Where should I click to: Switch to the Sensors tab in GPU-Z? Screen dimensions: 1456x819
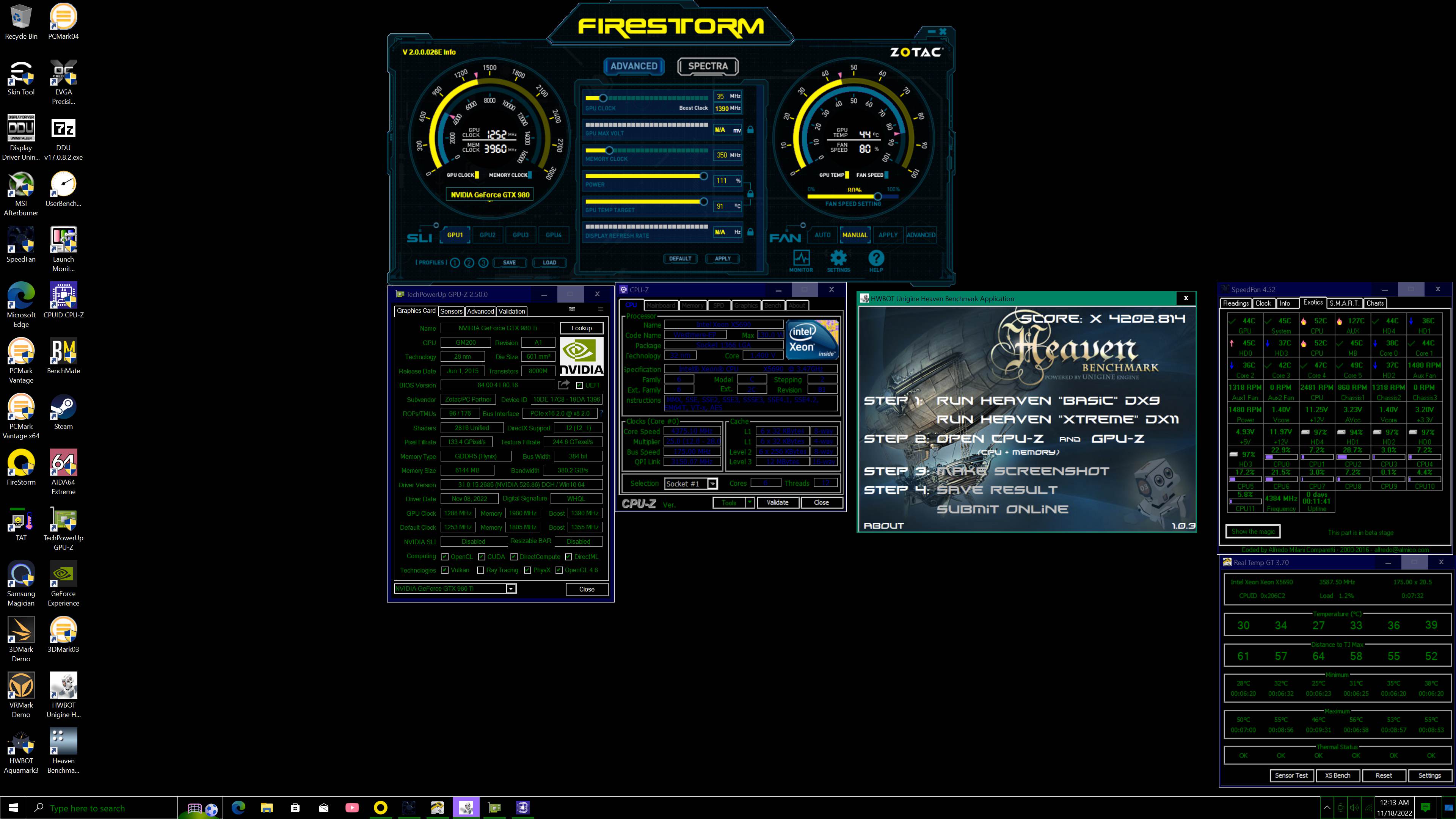coord(451,311)
